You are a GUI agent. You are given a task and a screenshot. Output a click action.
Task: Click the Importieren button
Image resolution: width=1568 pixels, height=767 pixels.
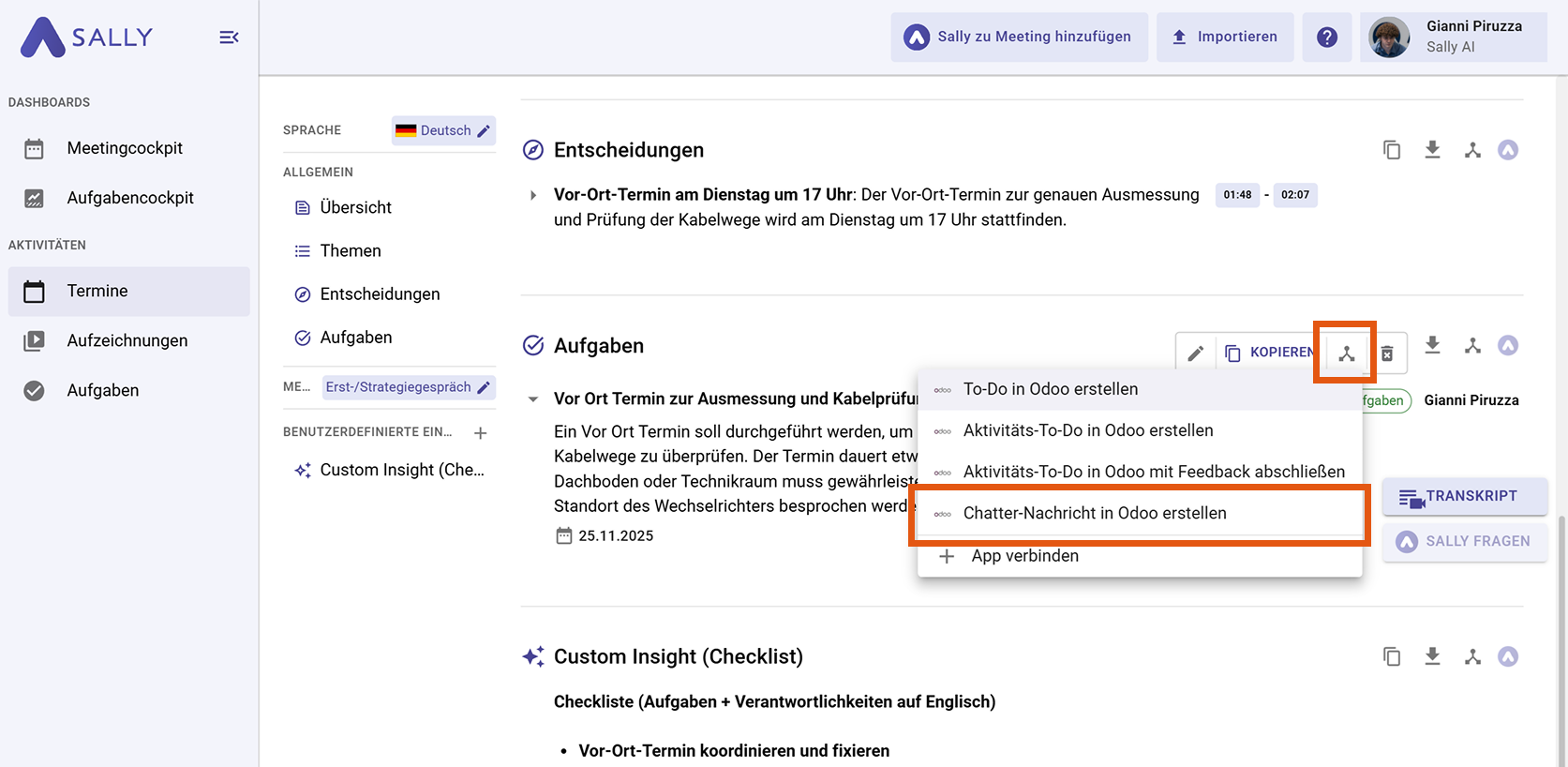pos(1224,38)
